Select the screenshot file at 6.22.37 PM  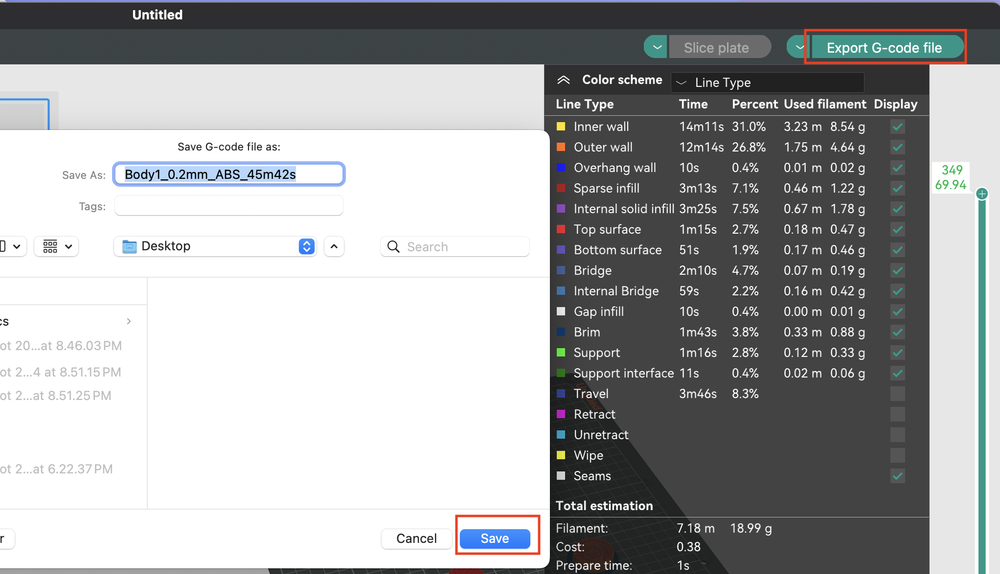coord(57,469)
